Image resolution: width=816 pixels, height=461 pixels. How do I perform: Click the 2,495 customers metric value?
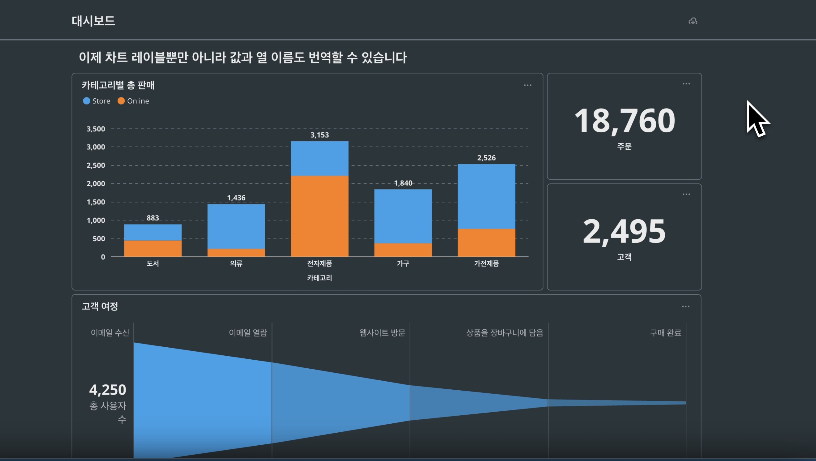[624, 231]
